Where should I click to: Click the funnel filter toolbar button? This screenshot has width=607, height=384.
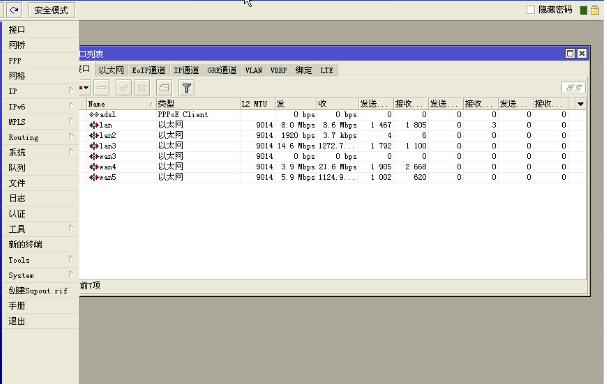pyautogui.click(x=187, y=88)
